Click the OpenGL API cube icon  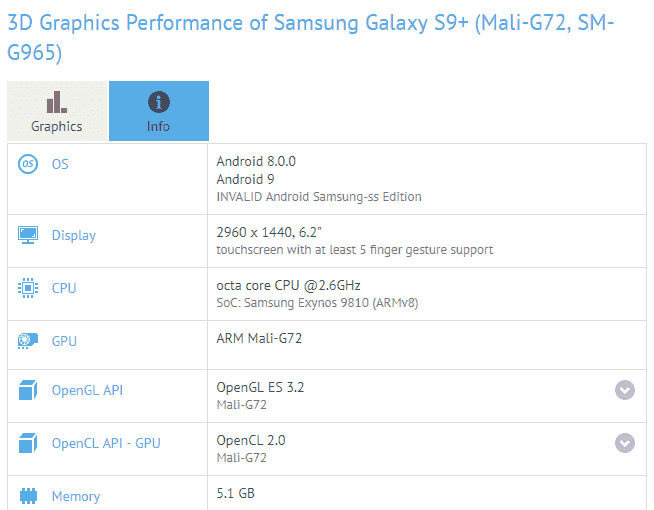(27, 390)
